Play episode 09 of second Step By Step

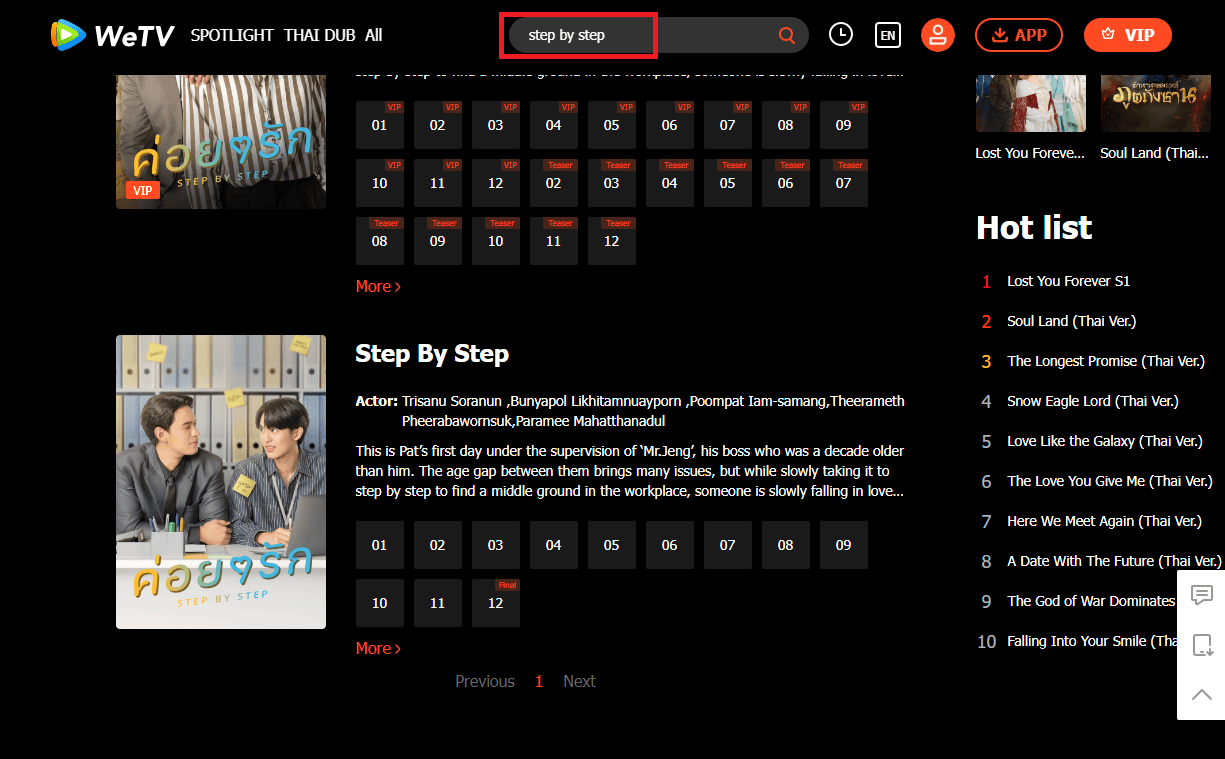click(x=844, y=545)
